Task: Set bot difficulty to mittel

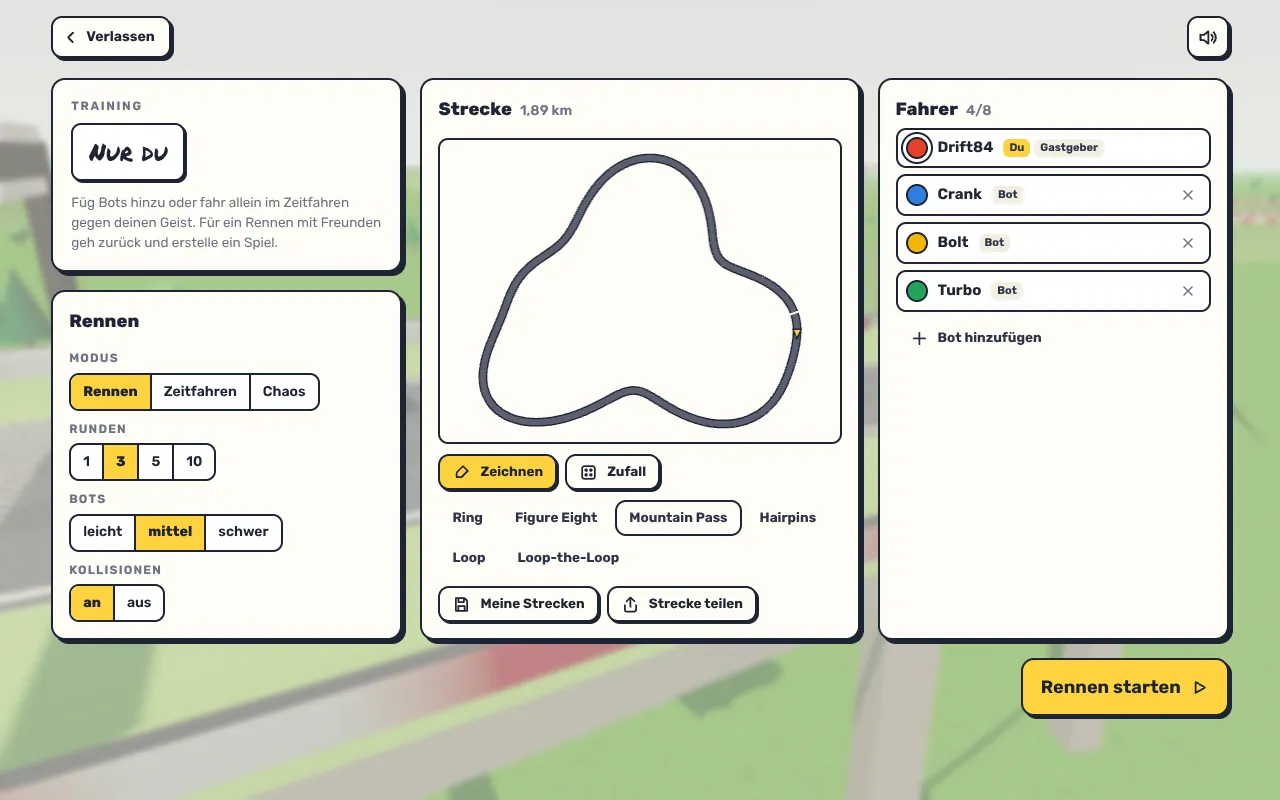Action: point(170,532)
